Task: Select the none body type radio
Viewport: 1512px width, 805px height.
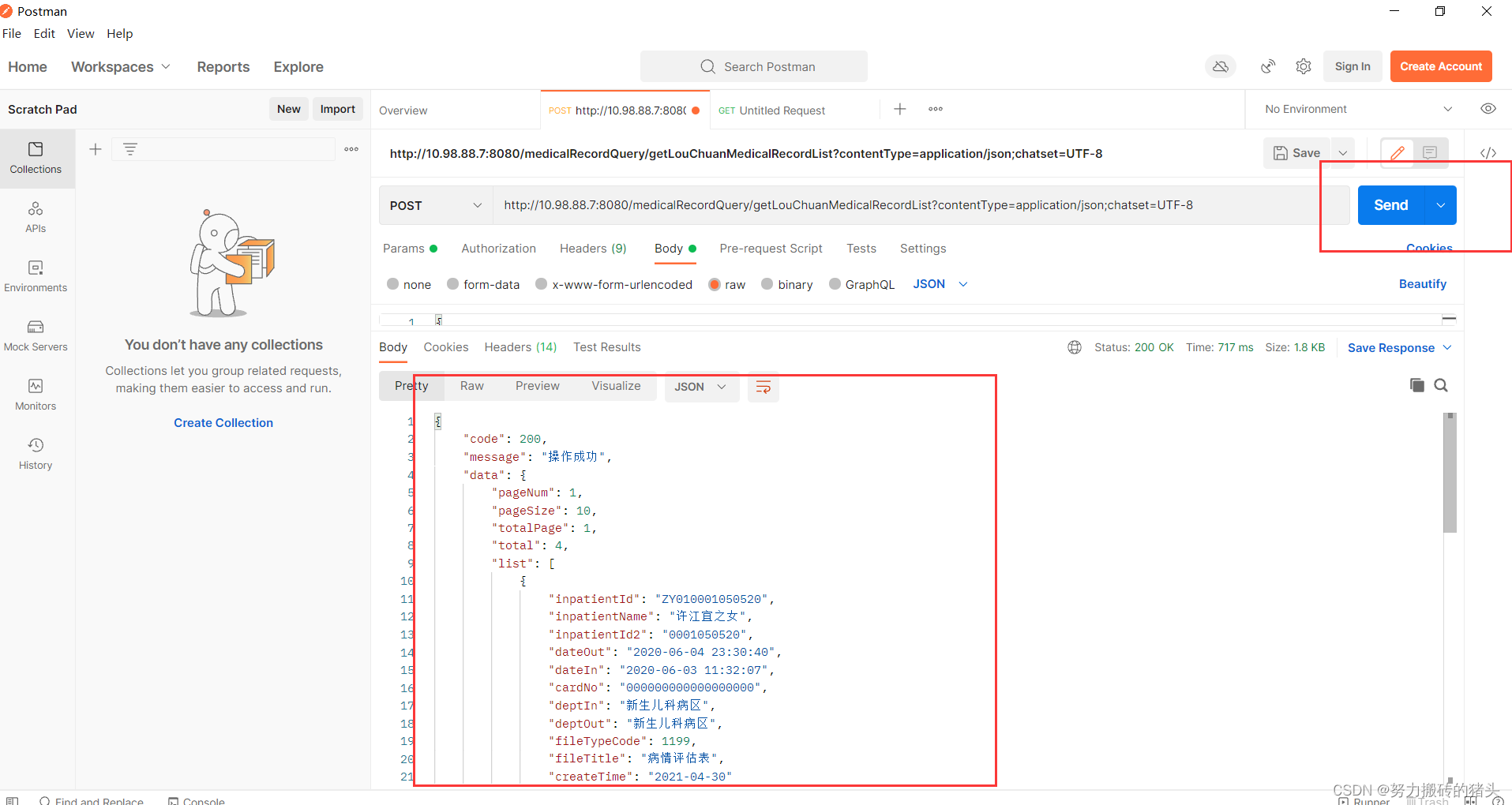Action: (392, 284)
